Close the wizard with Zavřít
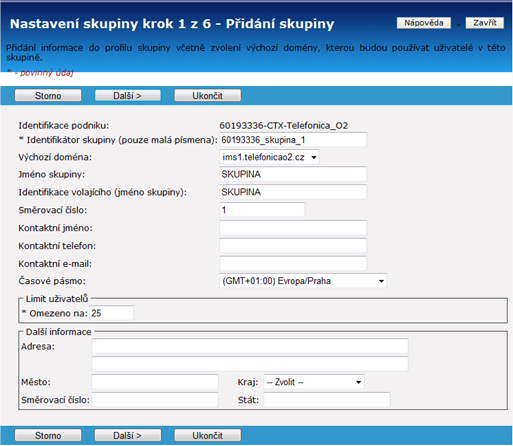This screenshot has height=446, width=513. (485, 23)
